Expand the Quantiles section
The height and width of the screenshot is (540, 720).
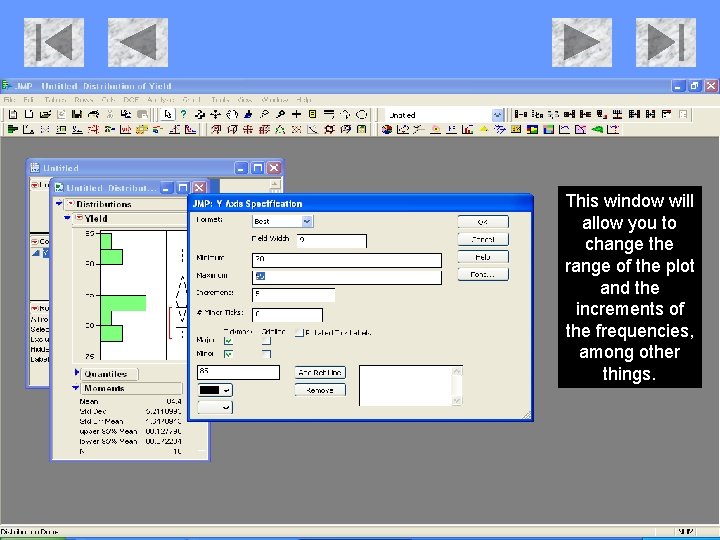pyautogui.click(x=77, y=373)
